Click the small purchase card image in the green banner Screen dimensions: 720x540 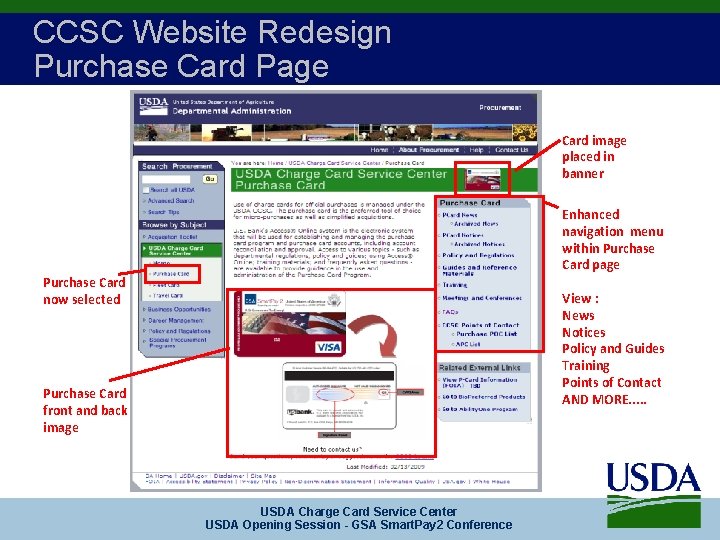coord(482,179)
